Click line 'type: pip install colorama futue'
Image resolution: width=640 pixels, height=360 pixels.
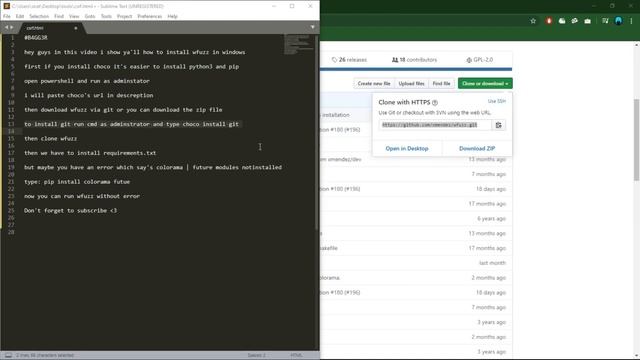77,182
